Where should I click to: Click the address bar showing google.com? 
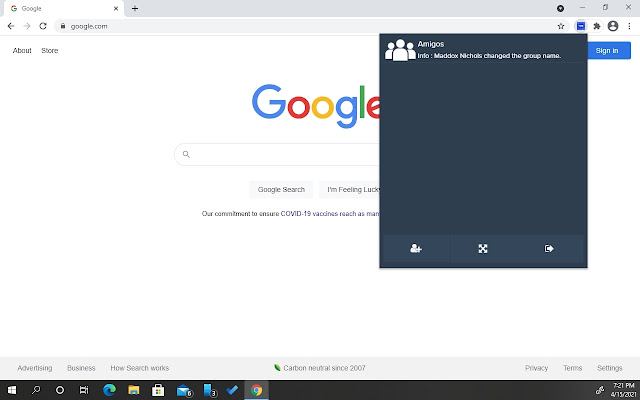[x=310, y=26]
